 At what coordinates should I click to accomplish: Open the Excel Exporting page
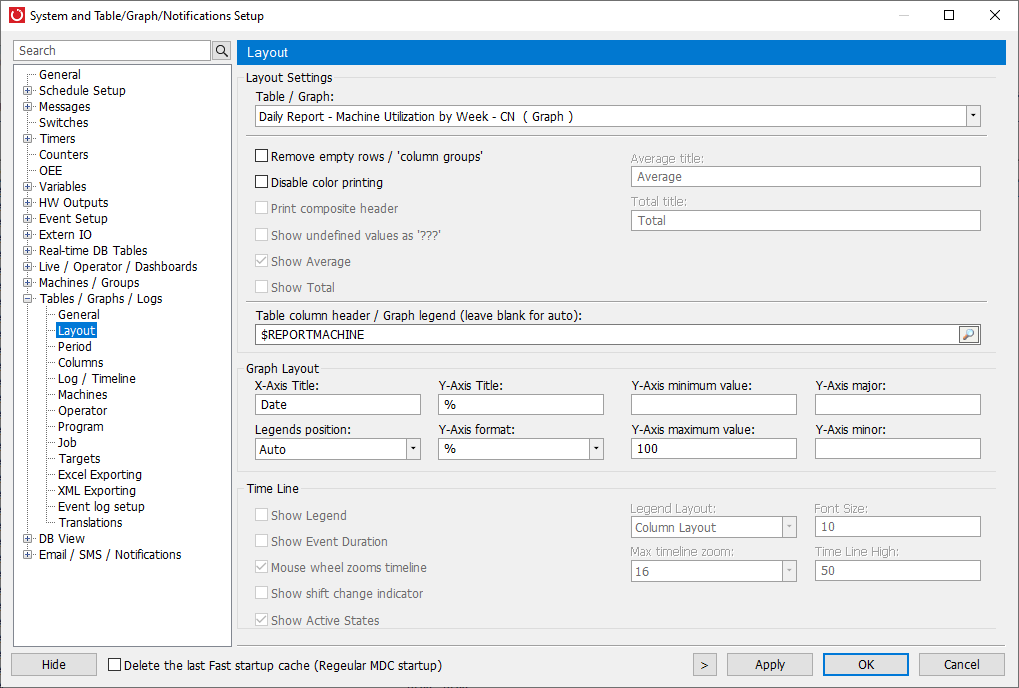pyautogui.click(x=99, y=475)
